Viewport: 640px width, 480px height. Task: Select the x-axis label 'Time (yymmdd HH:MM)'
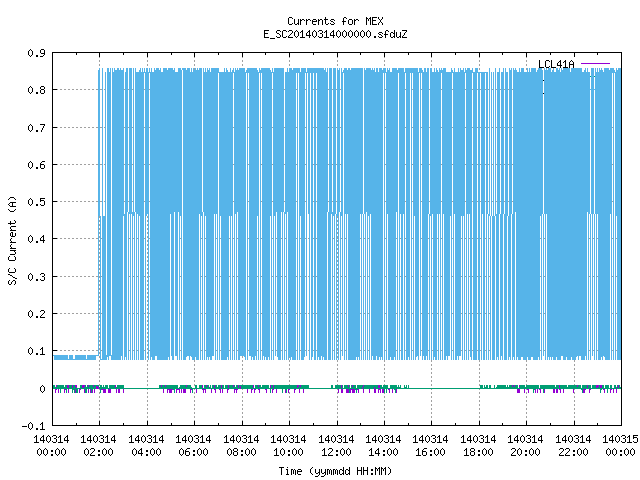[335, 471]
